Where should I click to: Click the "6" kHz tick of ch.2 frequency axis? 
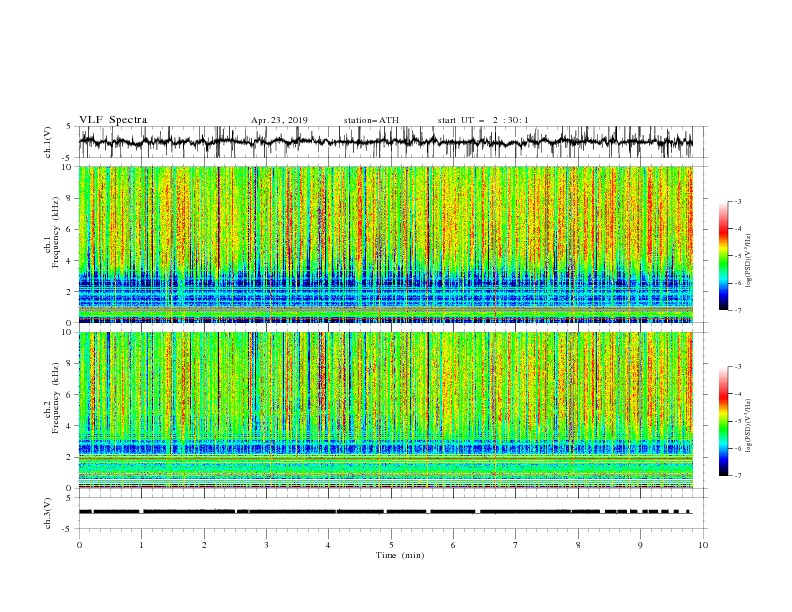[70, 395]
